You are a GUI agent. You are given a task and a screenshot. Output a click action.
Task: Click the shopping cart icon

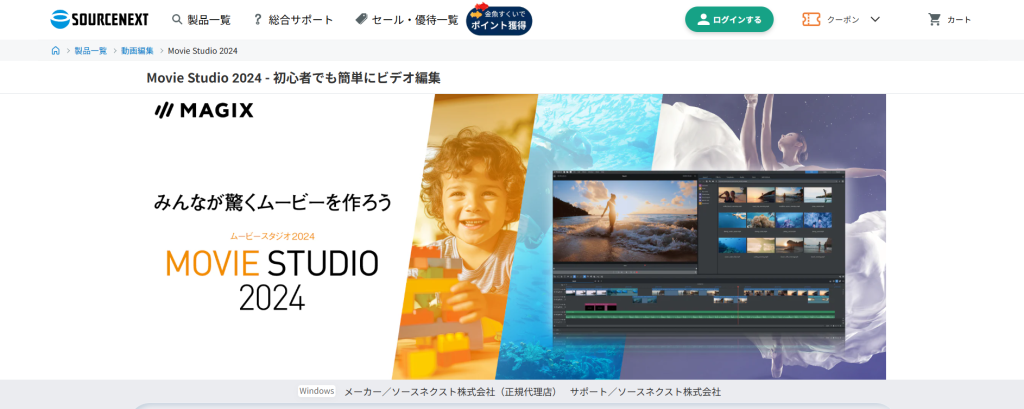(935, 20)
